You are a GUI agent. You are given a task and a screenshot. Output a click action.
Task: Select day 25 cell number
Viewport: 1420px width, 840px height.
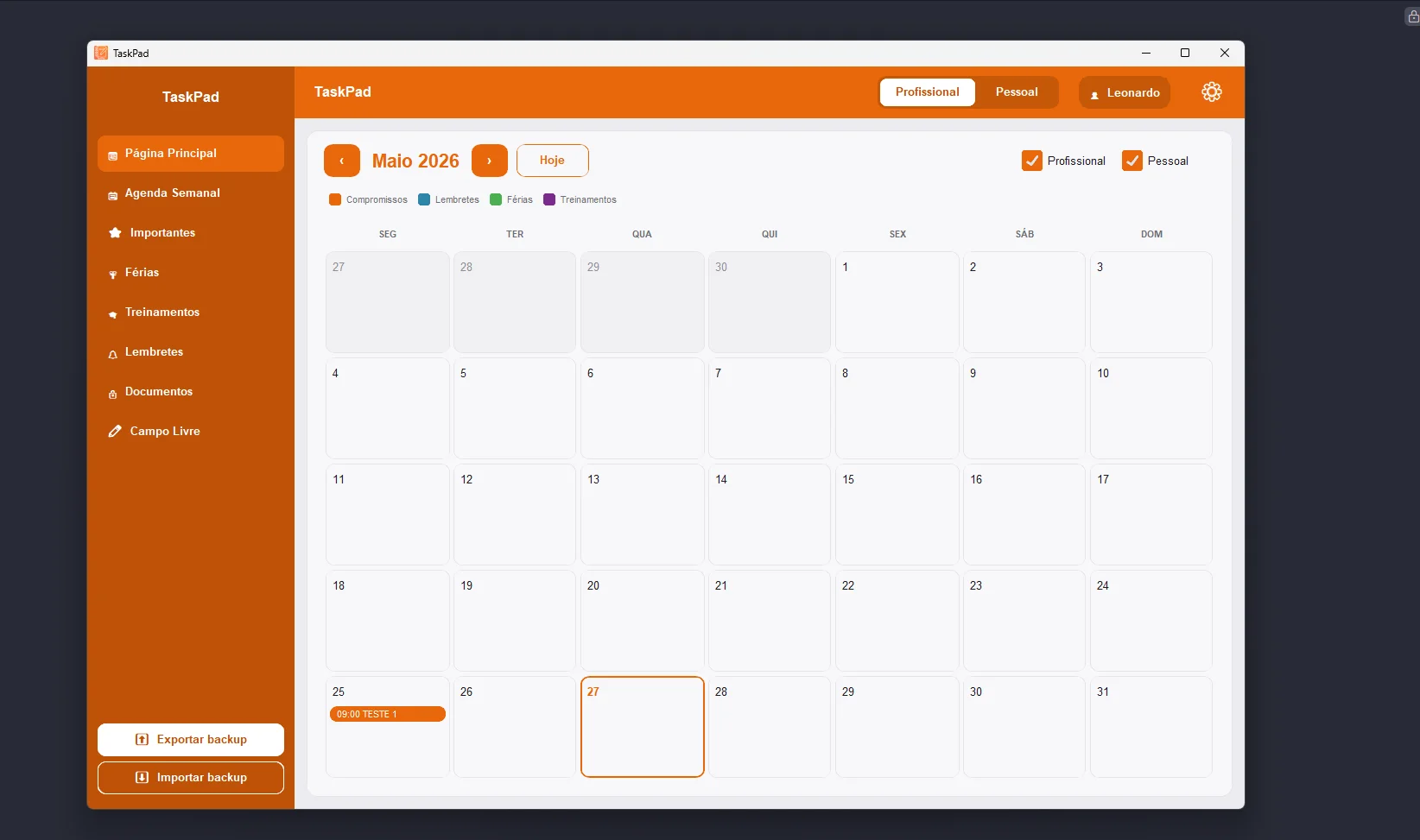coord(339,692)
